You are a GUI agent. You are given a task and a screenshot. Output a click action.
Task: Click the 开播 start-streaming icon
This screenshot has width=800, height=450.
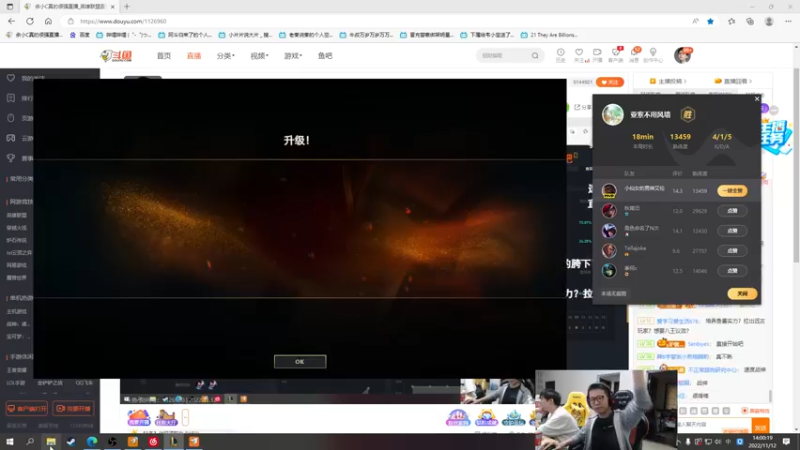(x=597, y=55)
